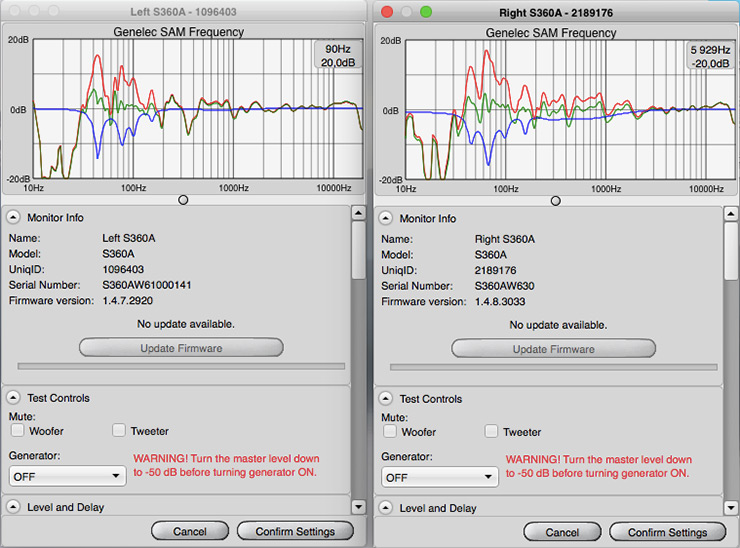Click the scrollbar thumb in Left S360A panel

(x=359, y=250)
